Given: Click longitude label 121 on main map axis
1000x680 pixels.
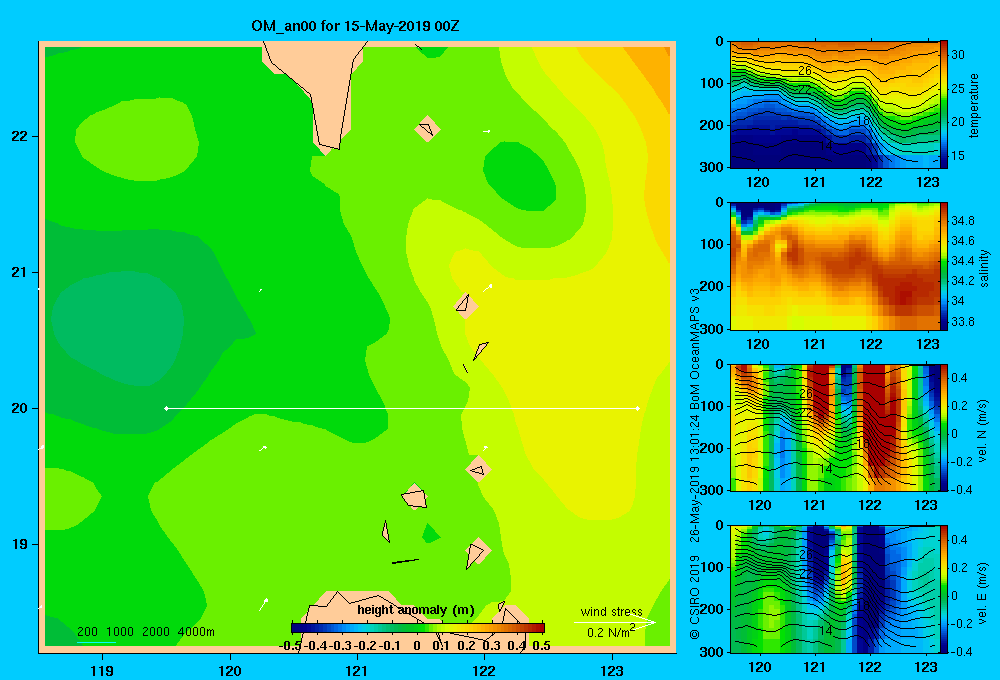Looking at the screenshot, I should [357, 670].
